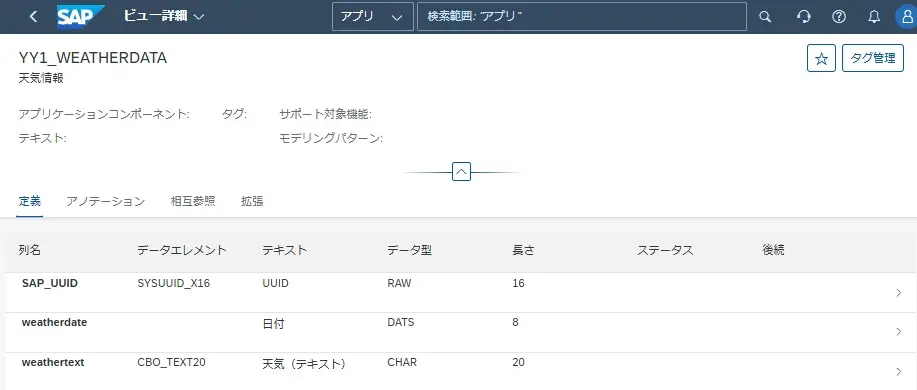
Task: Switch to the 相互参照 tab
Action: pyautogui.click(x=193, y=202)
